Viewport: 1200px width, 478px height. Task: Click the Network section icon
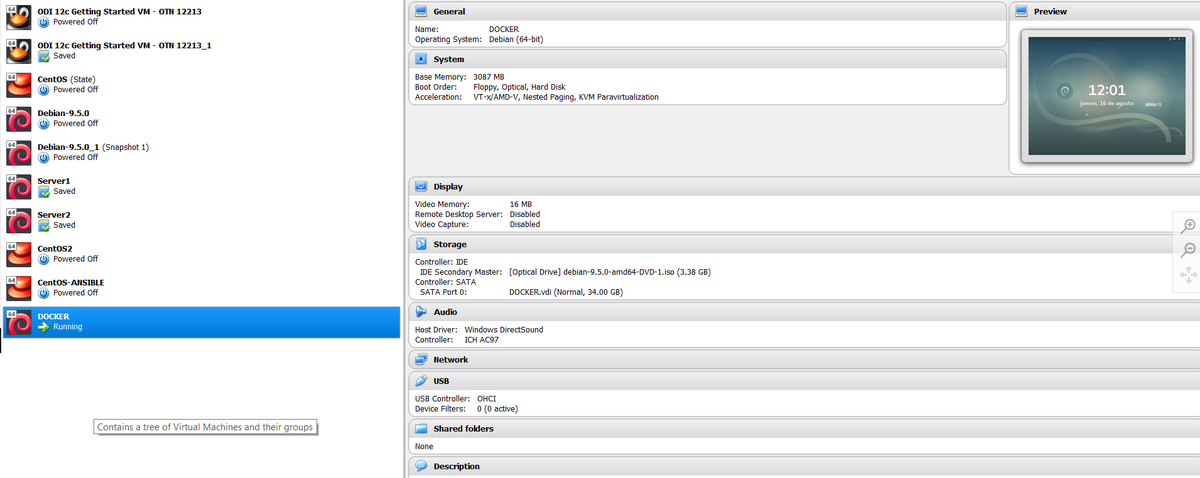coord(421,359)
